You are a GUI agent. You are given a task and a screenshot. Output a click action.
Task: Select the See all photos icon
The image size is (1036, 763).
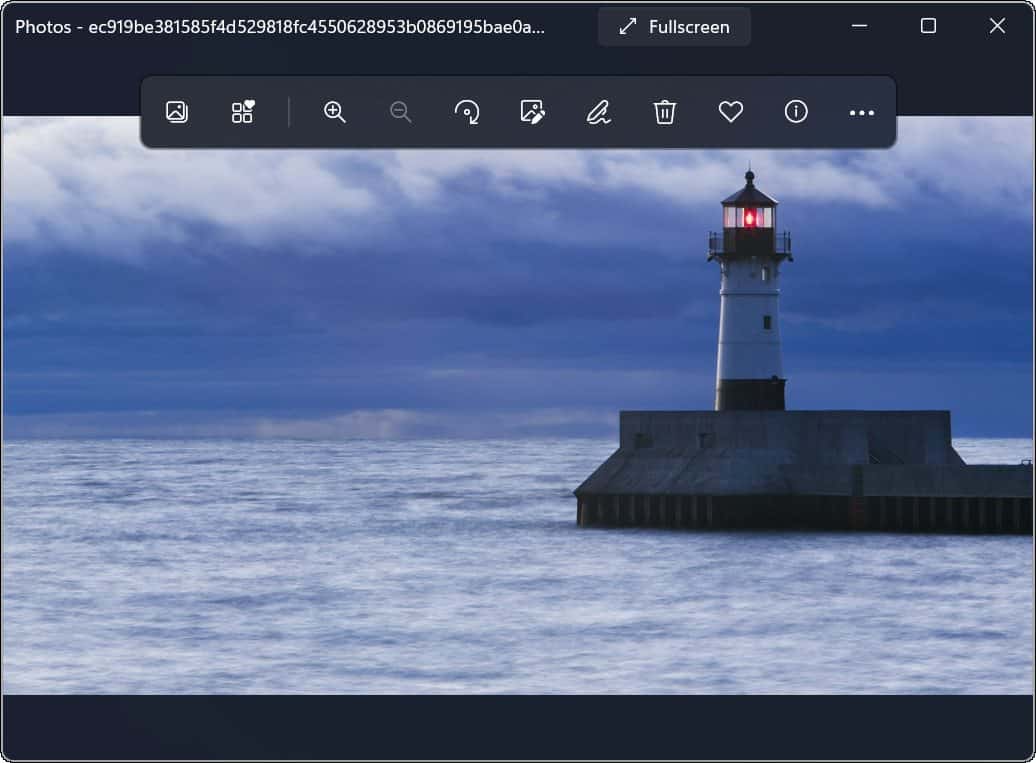click(176, 112)
